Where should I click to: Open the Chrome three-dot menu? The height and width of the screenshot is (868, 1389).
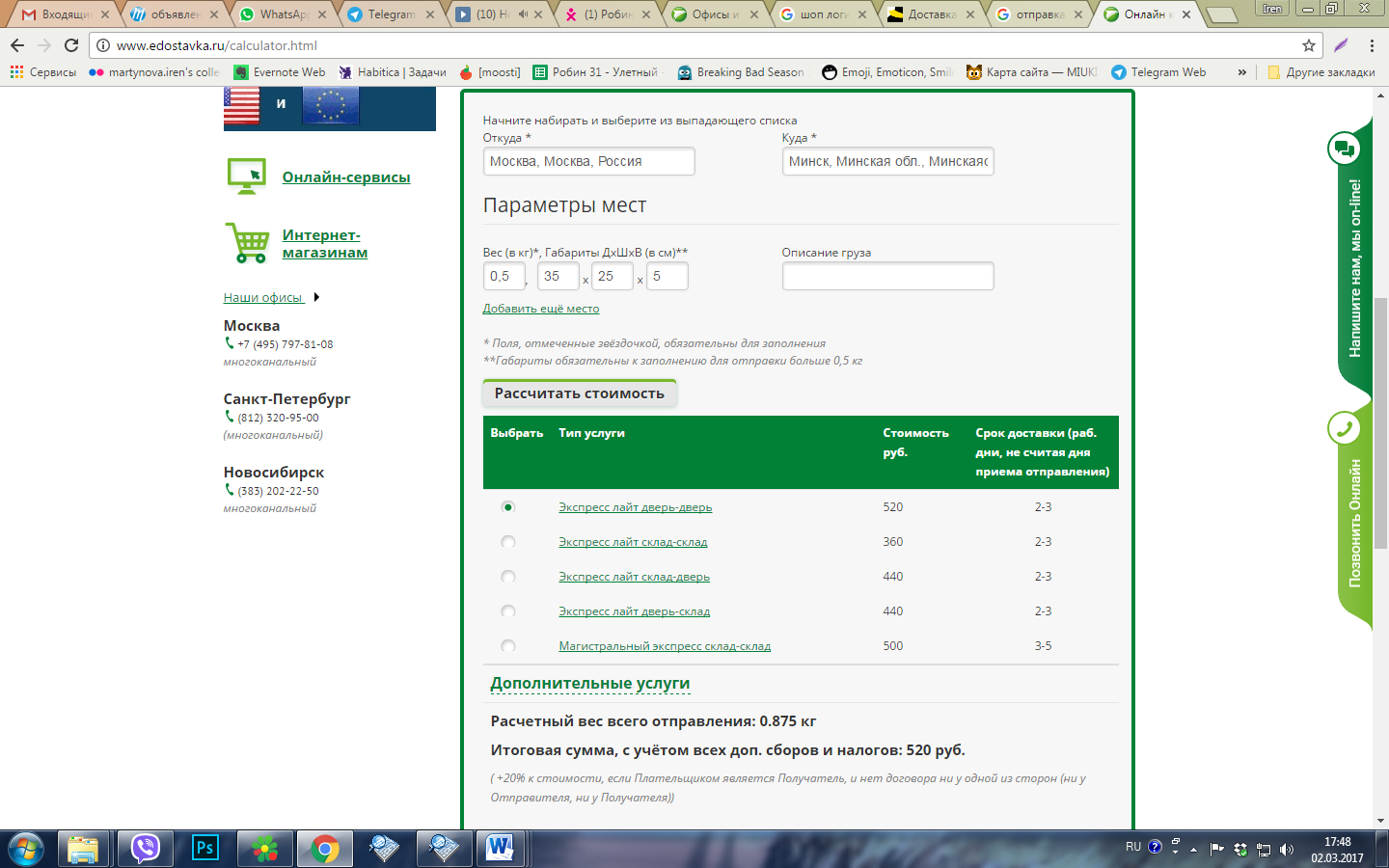coord(1372,45)
